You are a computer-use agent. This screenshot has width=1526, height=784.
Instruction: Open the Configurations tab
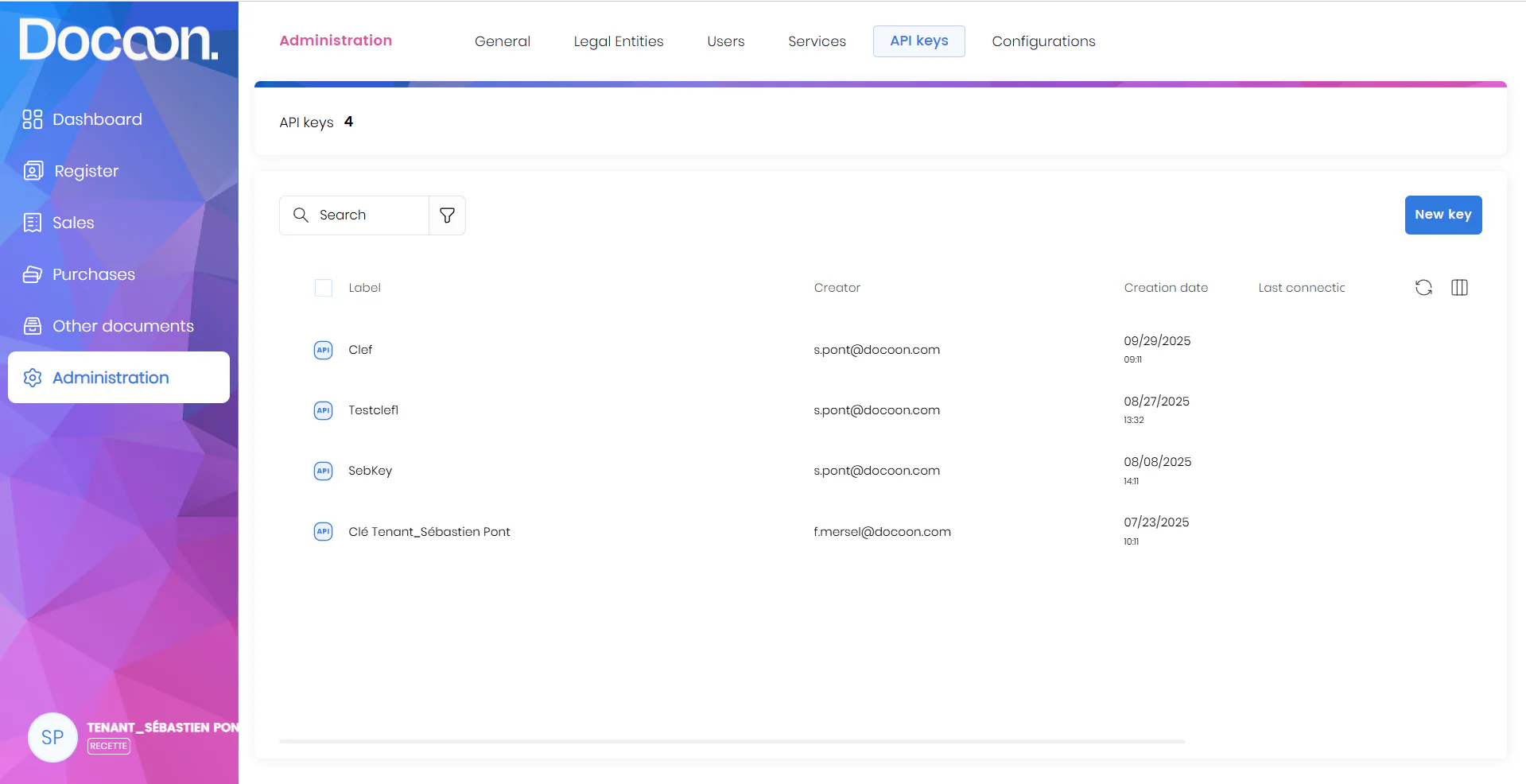point(1043,41)
